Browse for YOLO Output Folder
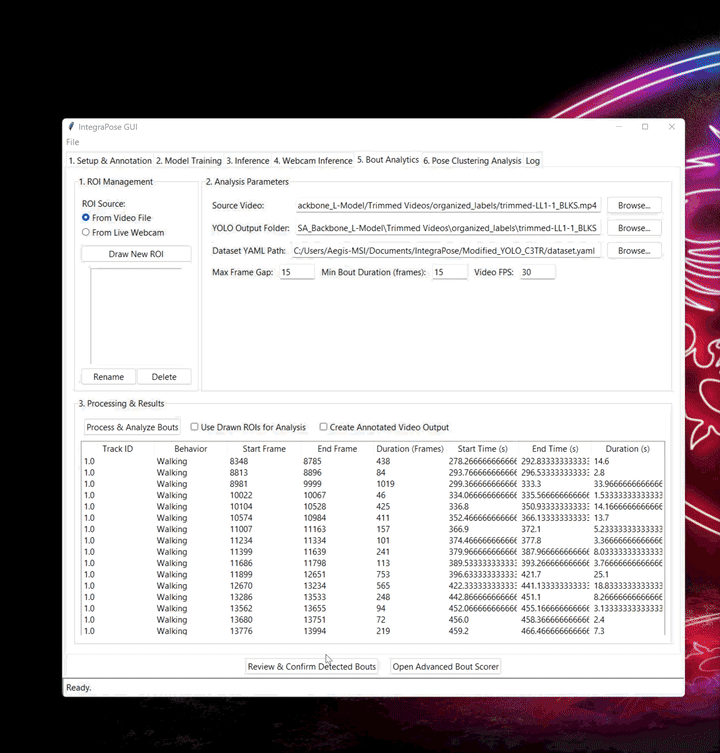Viewport: 720px width, 753px height. 634,228
